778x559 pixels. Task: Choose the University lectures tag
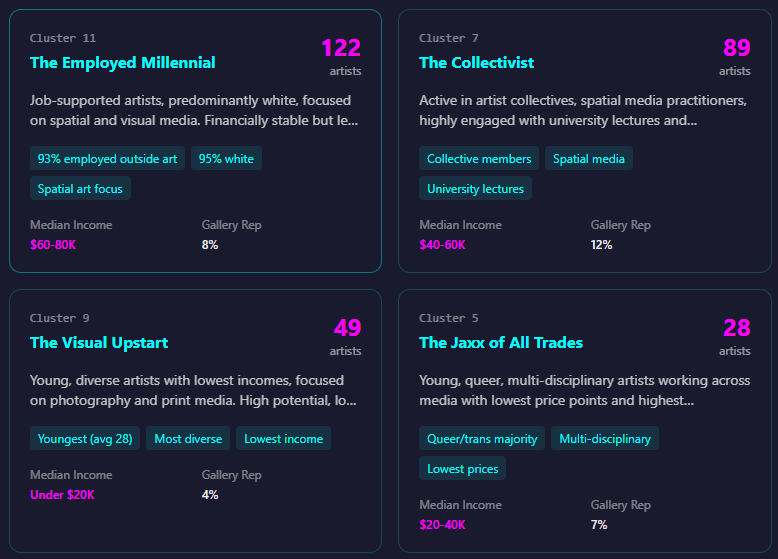pos(475,188)
